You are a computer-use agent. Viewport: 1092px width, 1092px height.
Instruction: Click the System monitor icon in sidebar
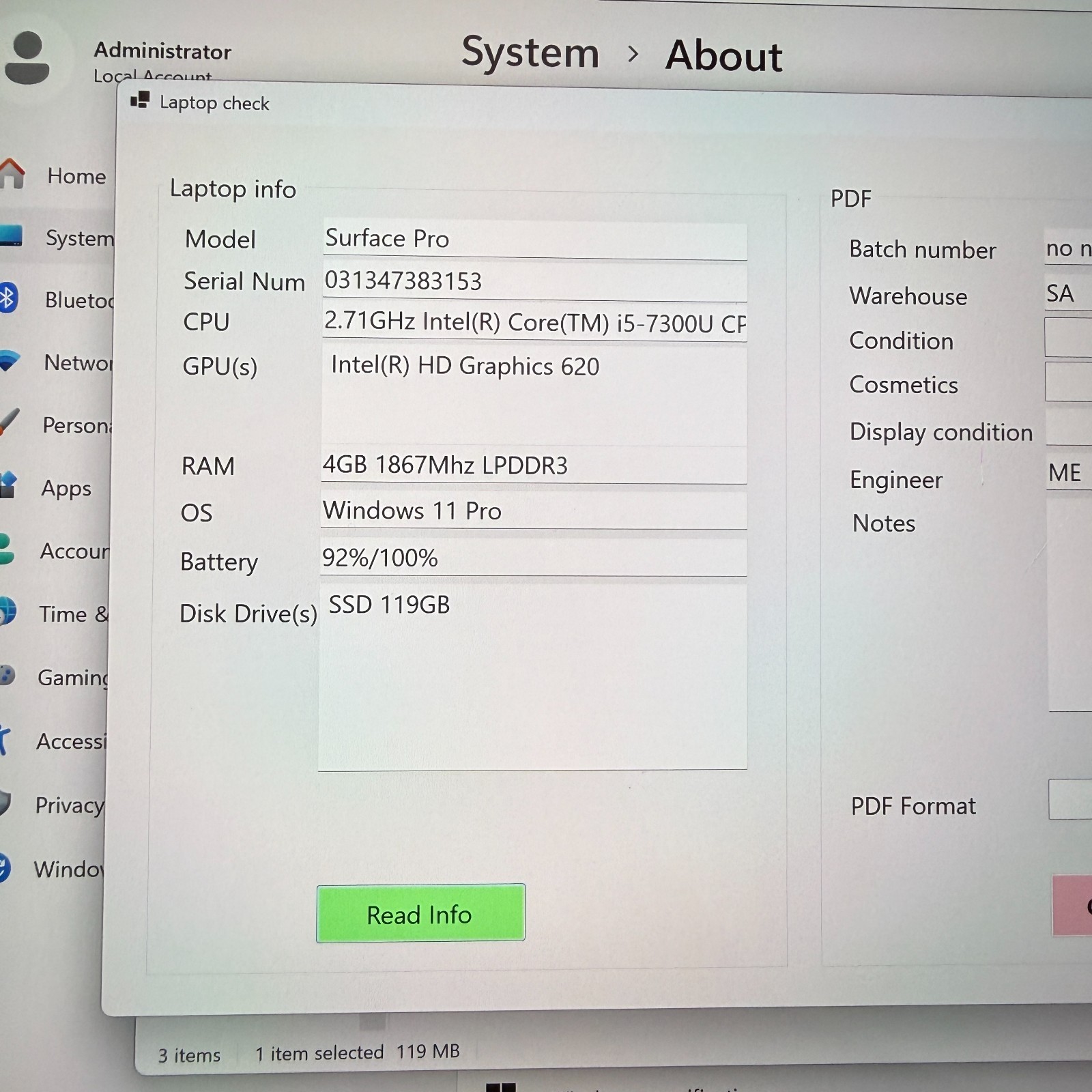(11, 235)
